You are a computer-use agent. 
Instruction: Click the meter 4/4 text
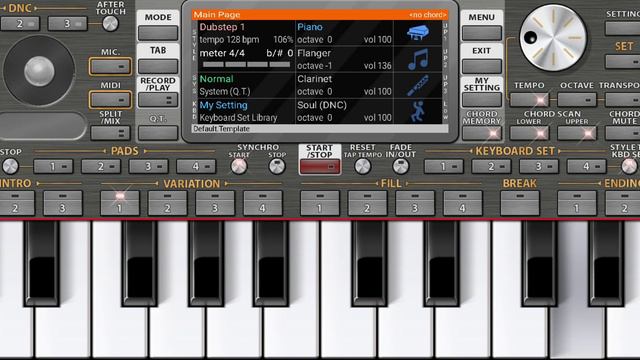click(222, 53)
